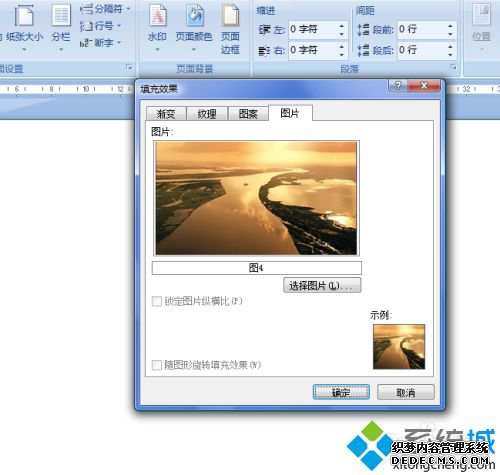500x475 pixels.
Task: Toggle Rotate fill effect with shape checkbox
Action: (156, 365)
